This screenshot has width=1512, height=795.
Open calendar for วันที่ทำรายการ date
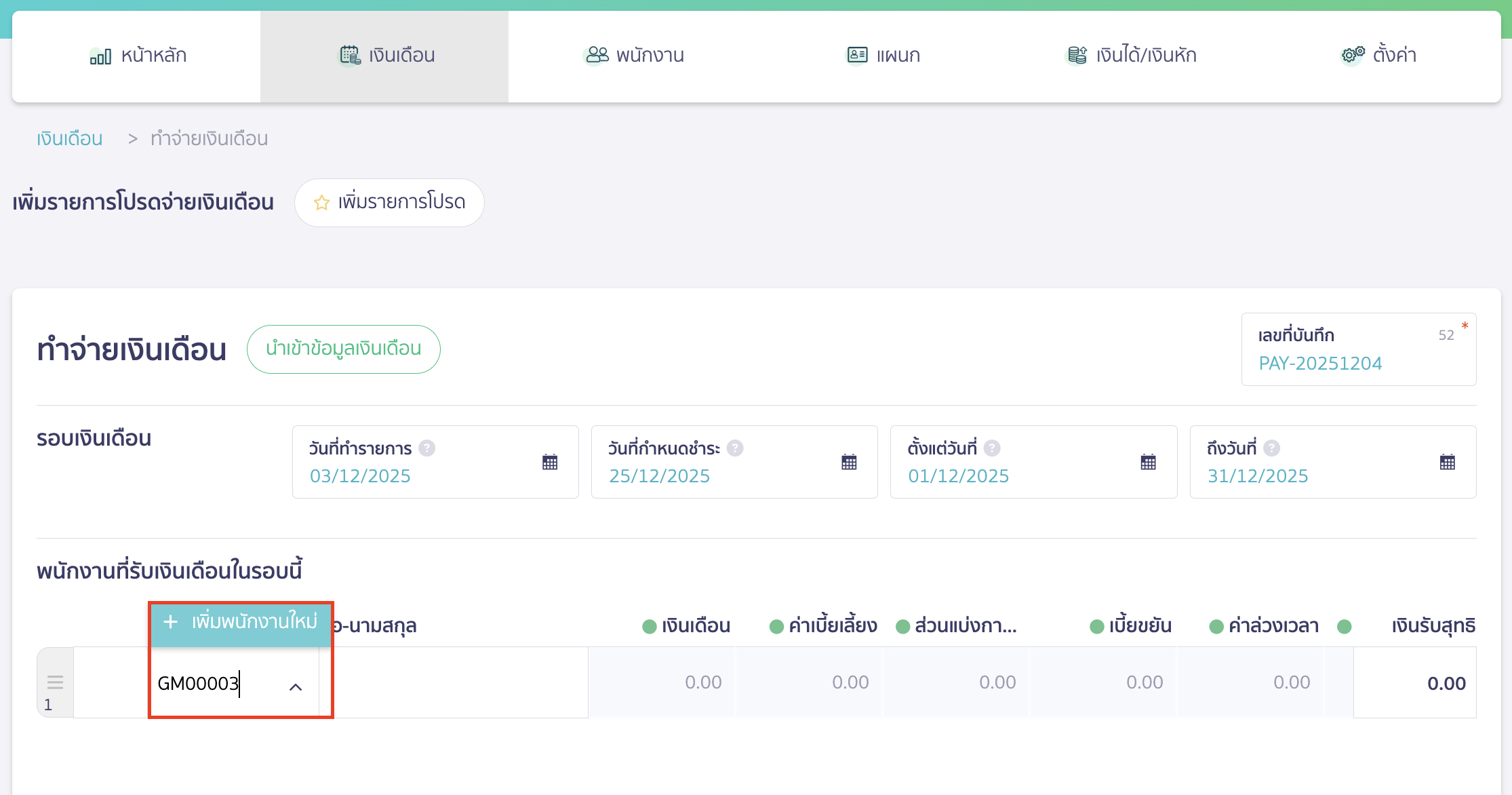pyautogui.click(x=550, y=463)
